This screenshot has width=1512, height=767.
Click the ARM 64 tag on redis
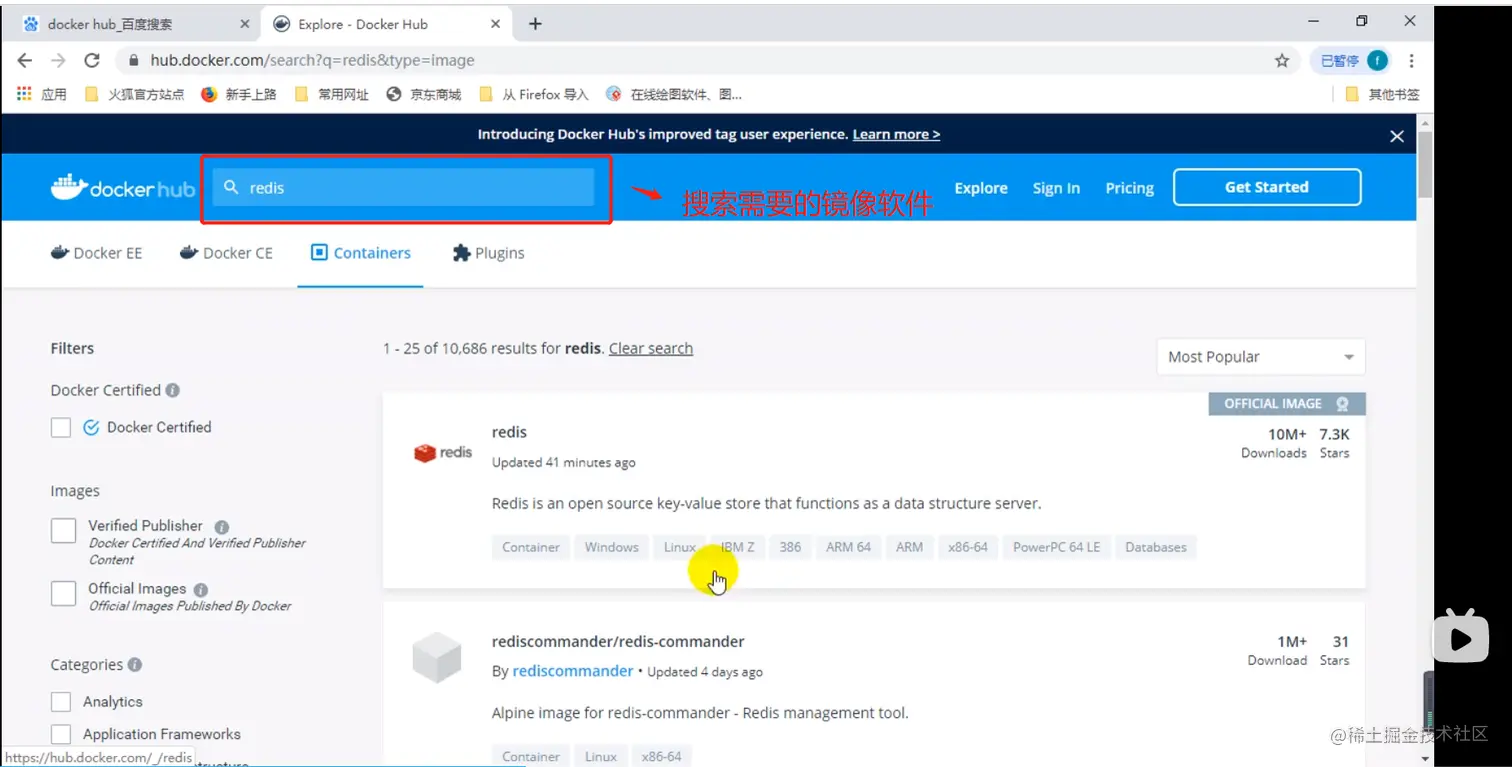pos(848,547)
